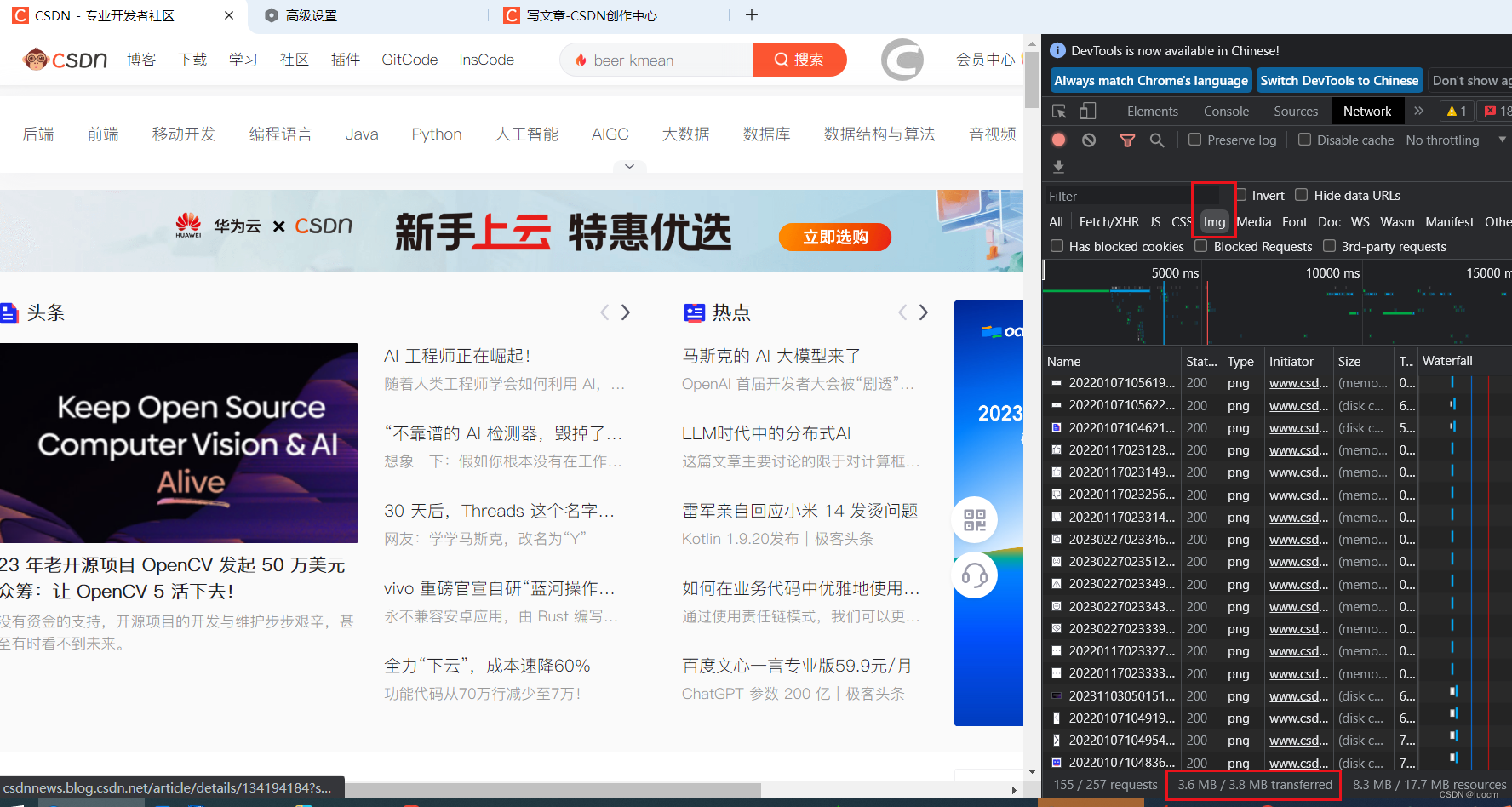Click the info icon in DevTools banner

[x=1057, y=51]
